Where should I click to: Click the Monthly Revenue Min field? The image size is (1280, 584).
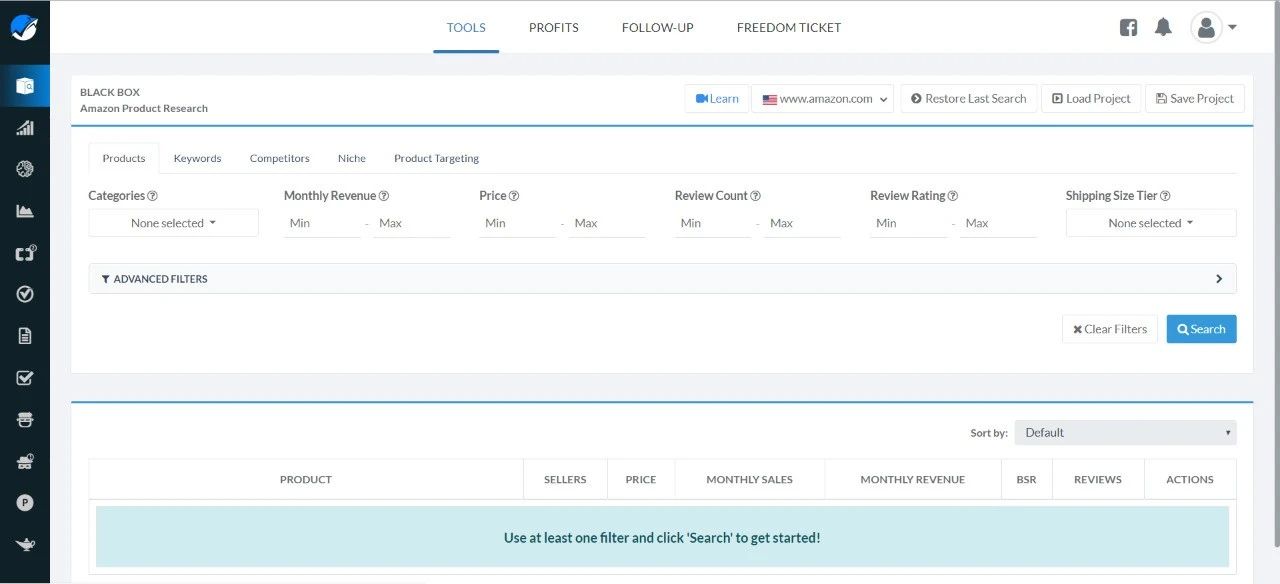pyautogui.click(x=322, y=223)
